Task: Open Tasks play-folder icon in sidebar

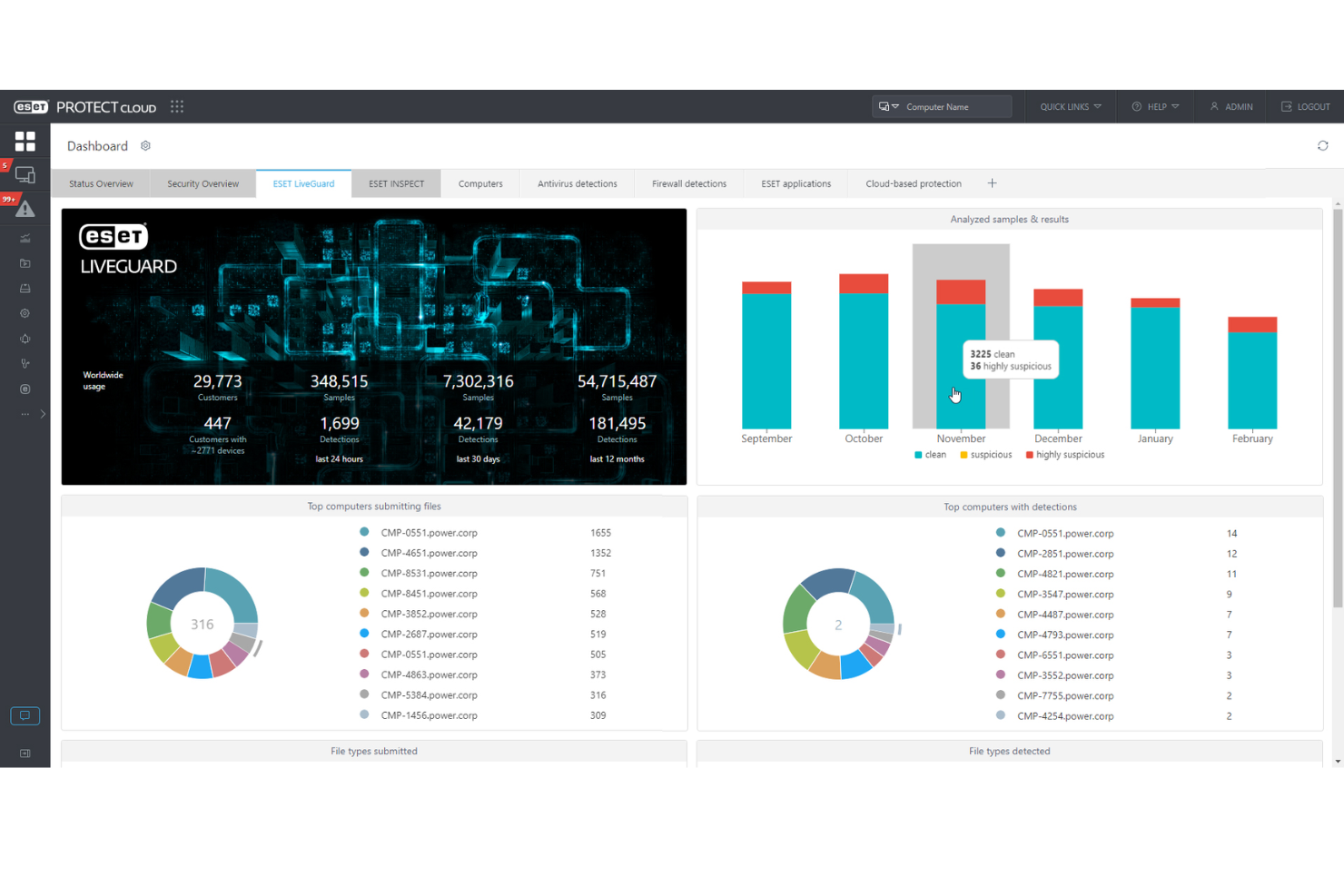Action: pyautogui.click(x=25, y=263)
